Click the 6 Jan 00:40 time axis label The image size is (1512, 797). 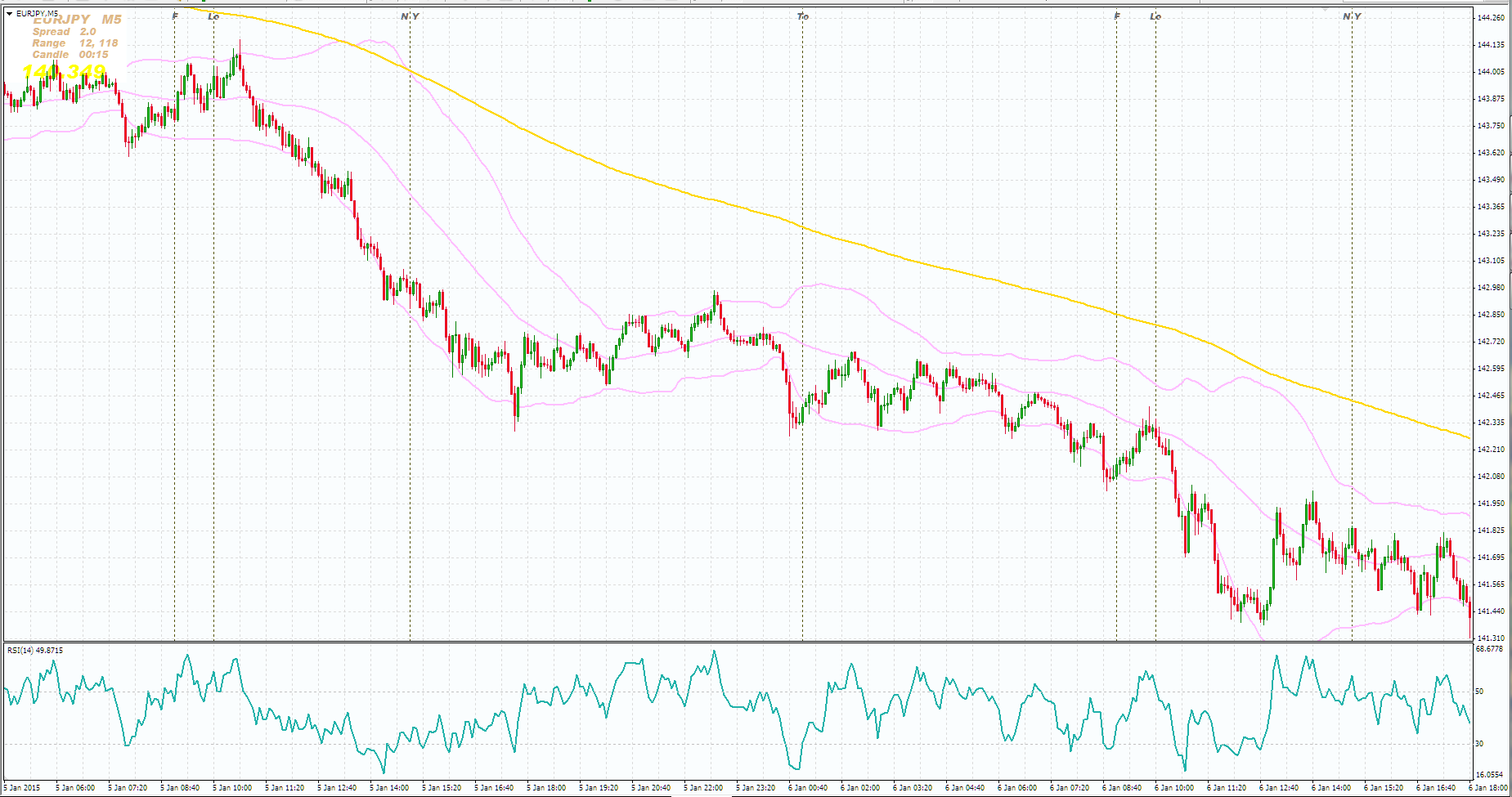coord(808,788)
